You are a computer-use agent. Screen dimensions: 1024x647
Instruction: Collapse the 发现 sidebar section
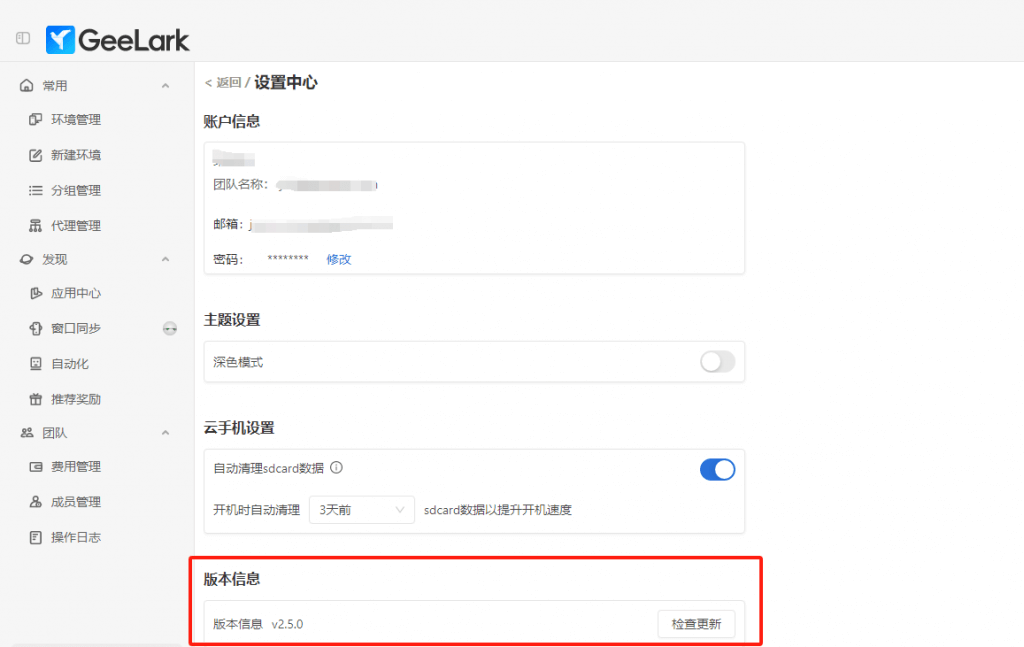coord(165,260)
